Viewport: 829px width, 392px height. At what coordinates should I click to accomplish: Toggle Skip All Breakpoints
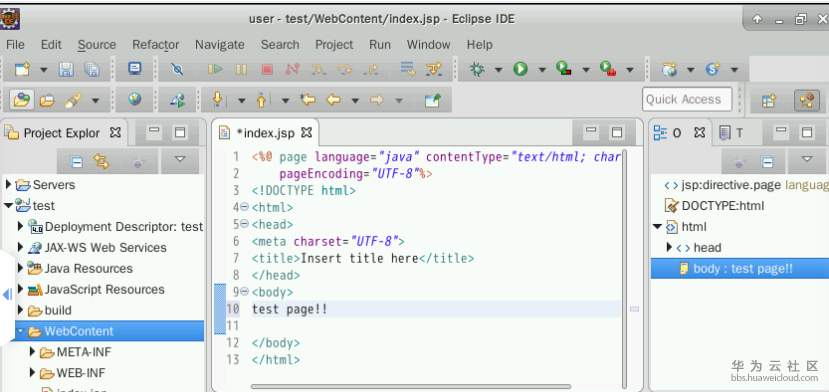177,69
